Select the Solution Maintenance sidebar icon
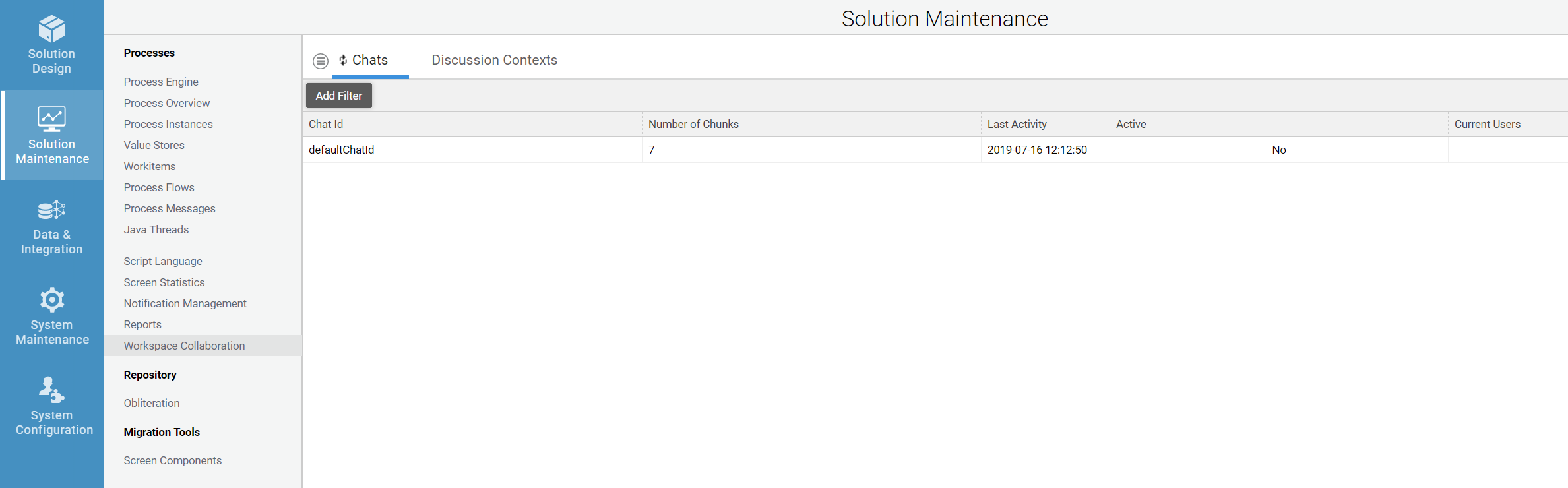Image resolution: width=1568 pixels, height=488 pixels. (51, 119)
